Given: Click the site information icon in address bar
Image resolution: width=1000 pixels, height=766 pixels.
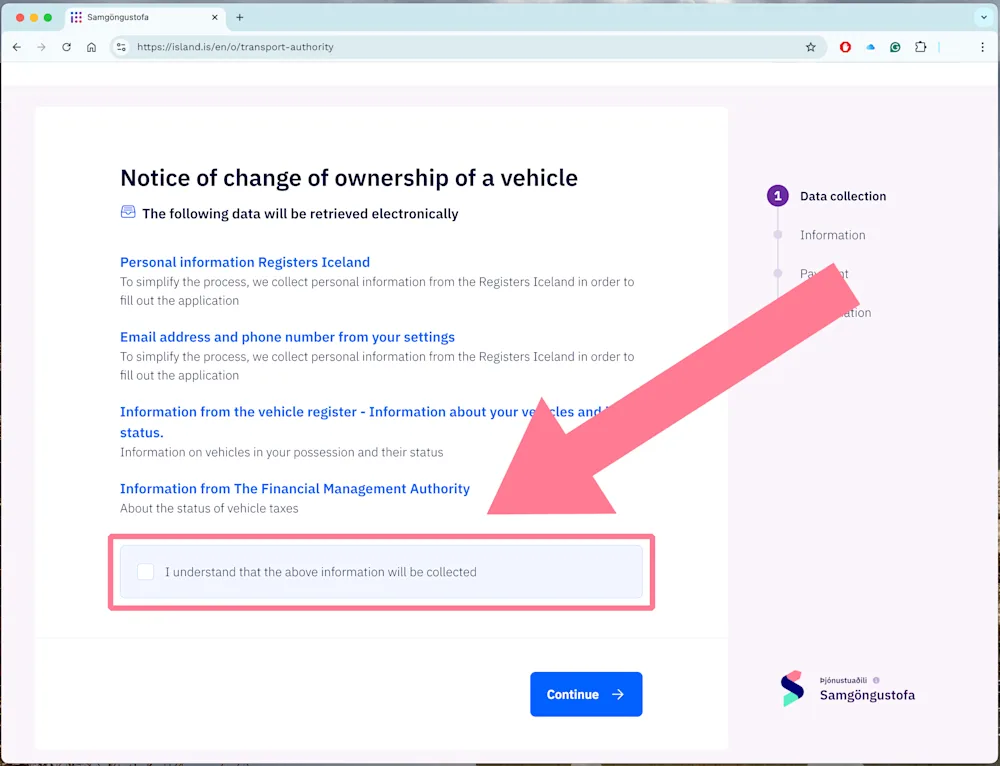Looking at the screenshot, I should coord(120,46).
